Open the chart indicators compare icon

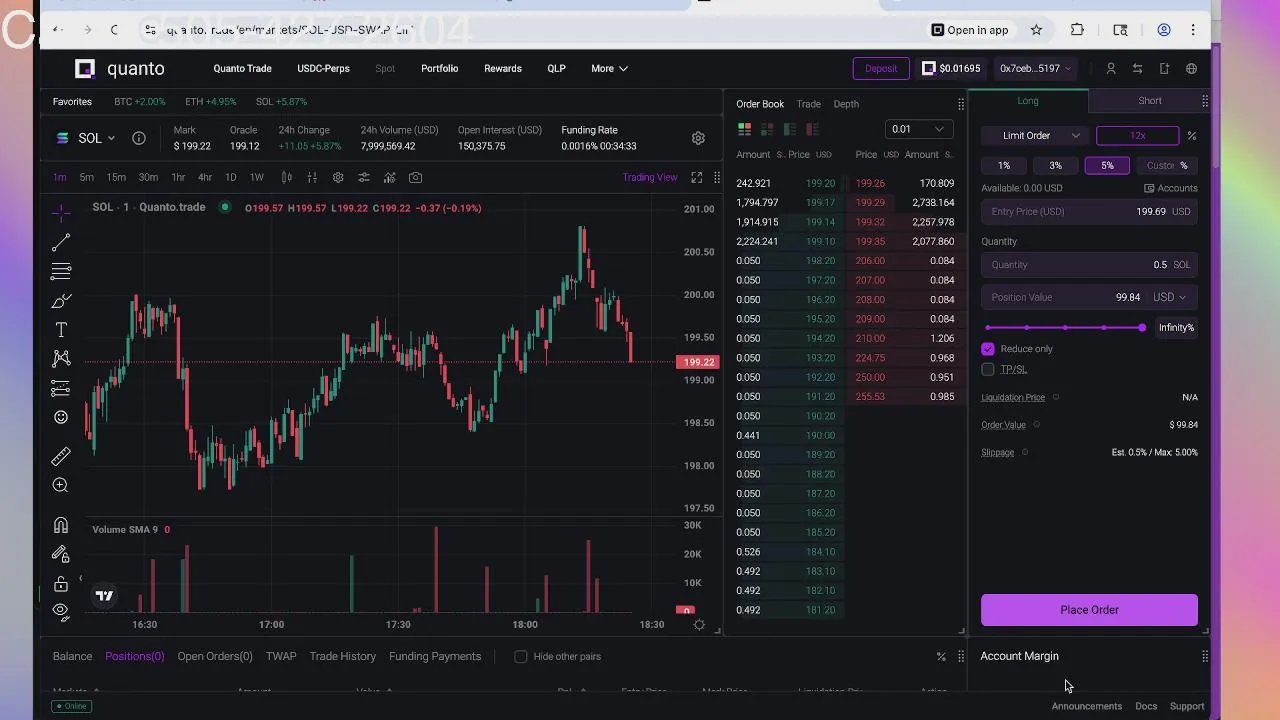364,177
